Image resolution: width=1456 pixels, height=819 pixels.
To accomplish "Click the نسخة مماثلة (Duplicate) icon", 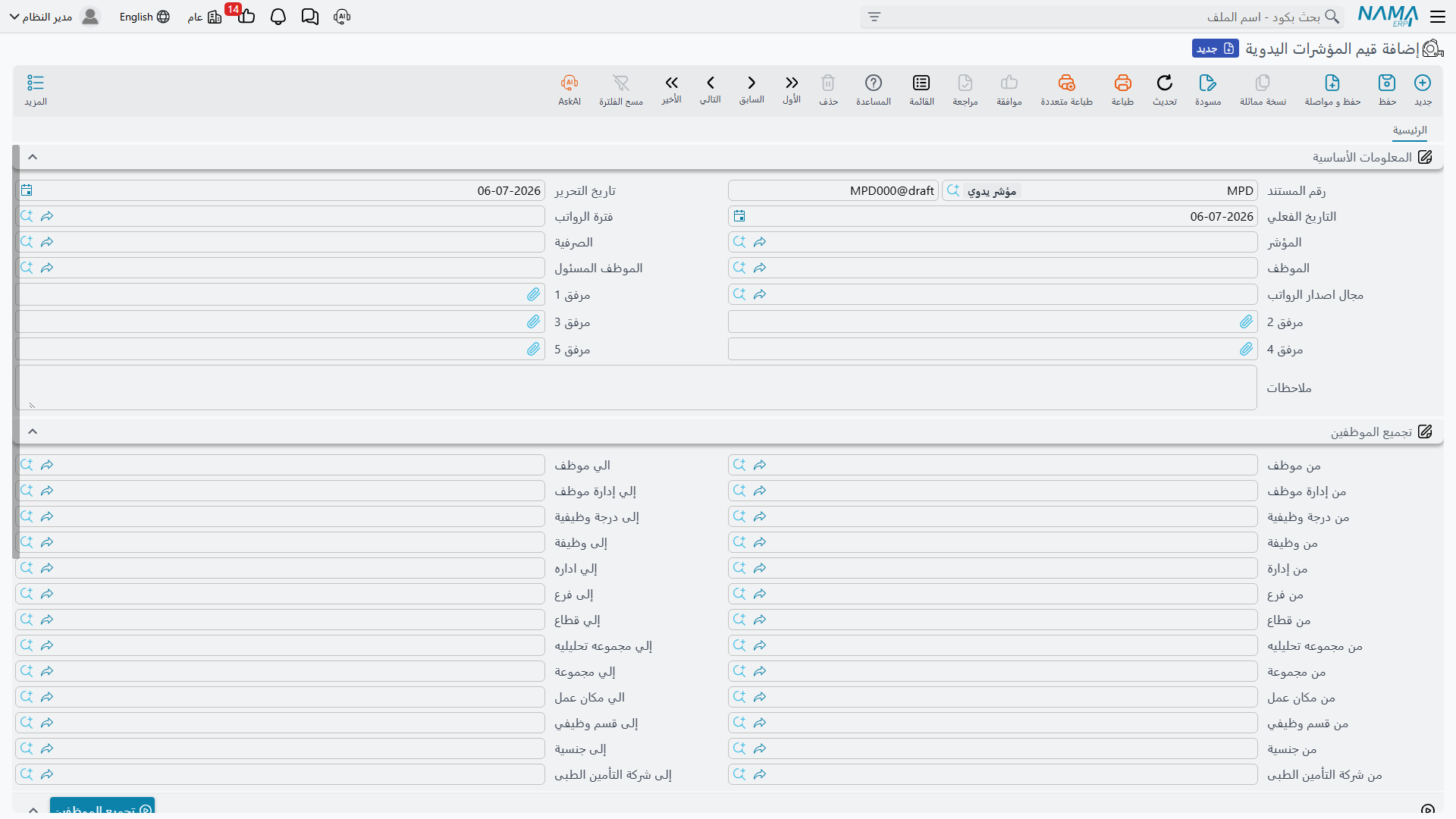I will (1263, 83).
